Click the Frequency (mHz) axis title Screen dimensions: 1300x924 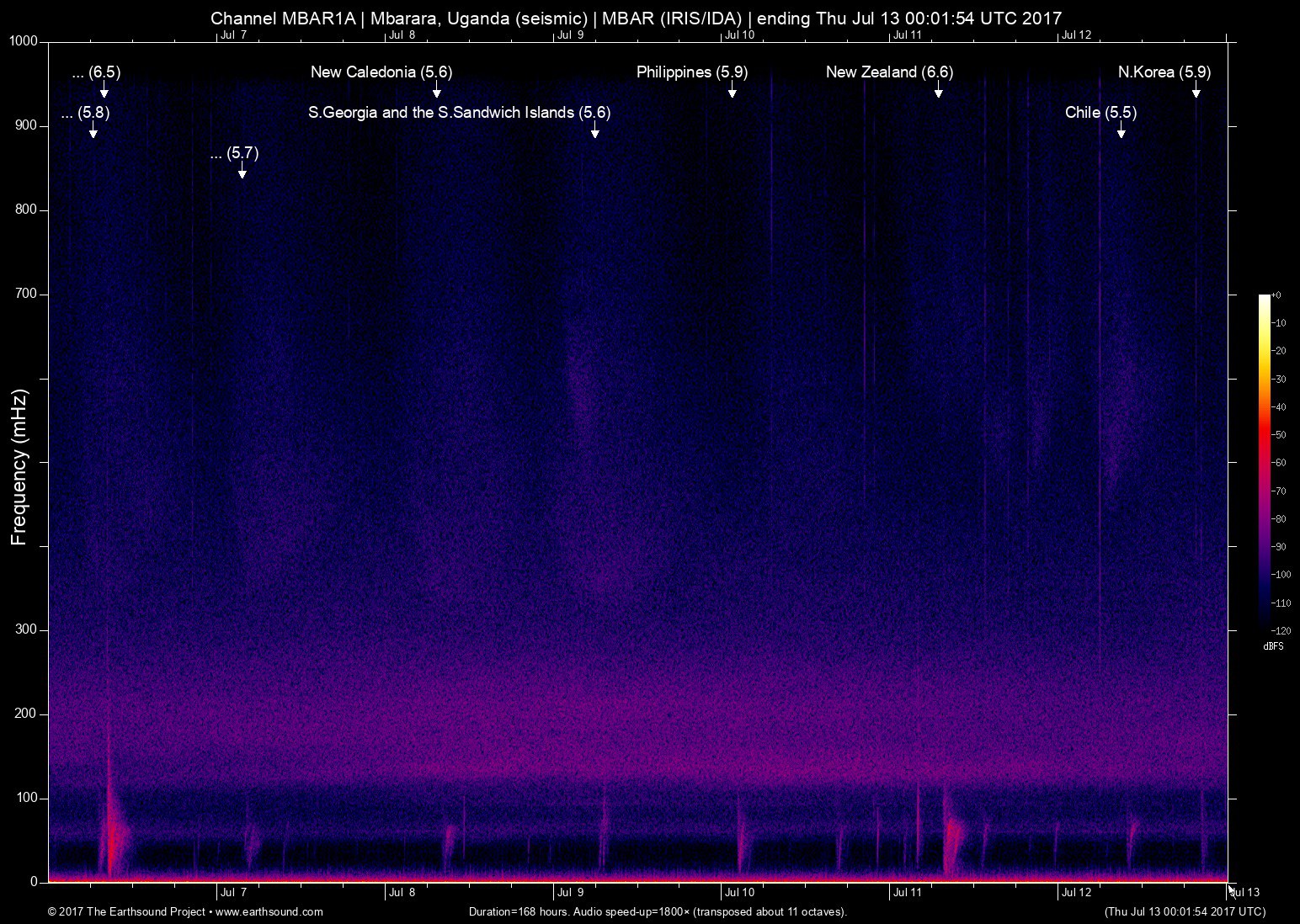click(x=19, y=467)
